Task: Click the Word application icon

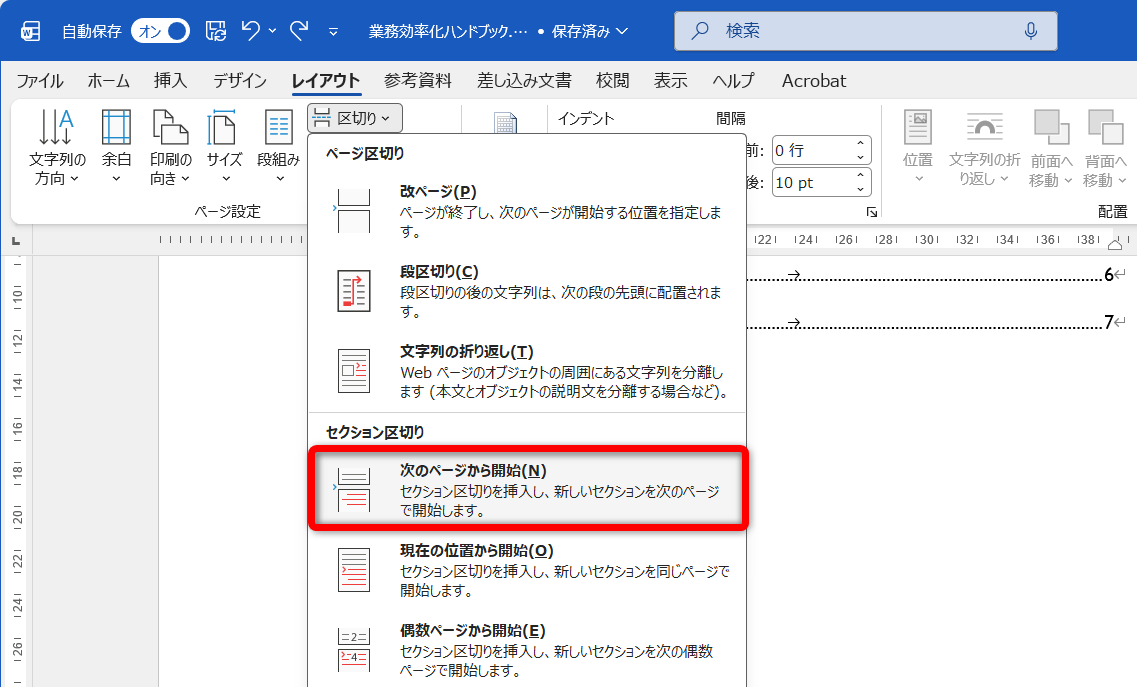Action: coord(30,31)
